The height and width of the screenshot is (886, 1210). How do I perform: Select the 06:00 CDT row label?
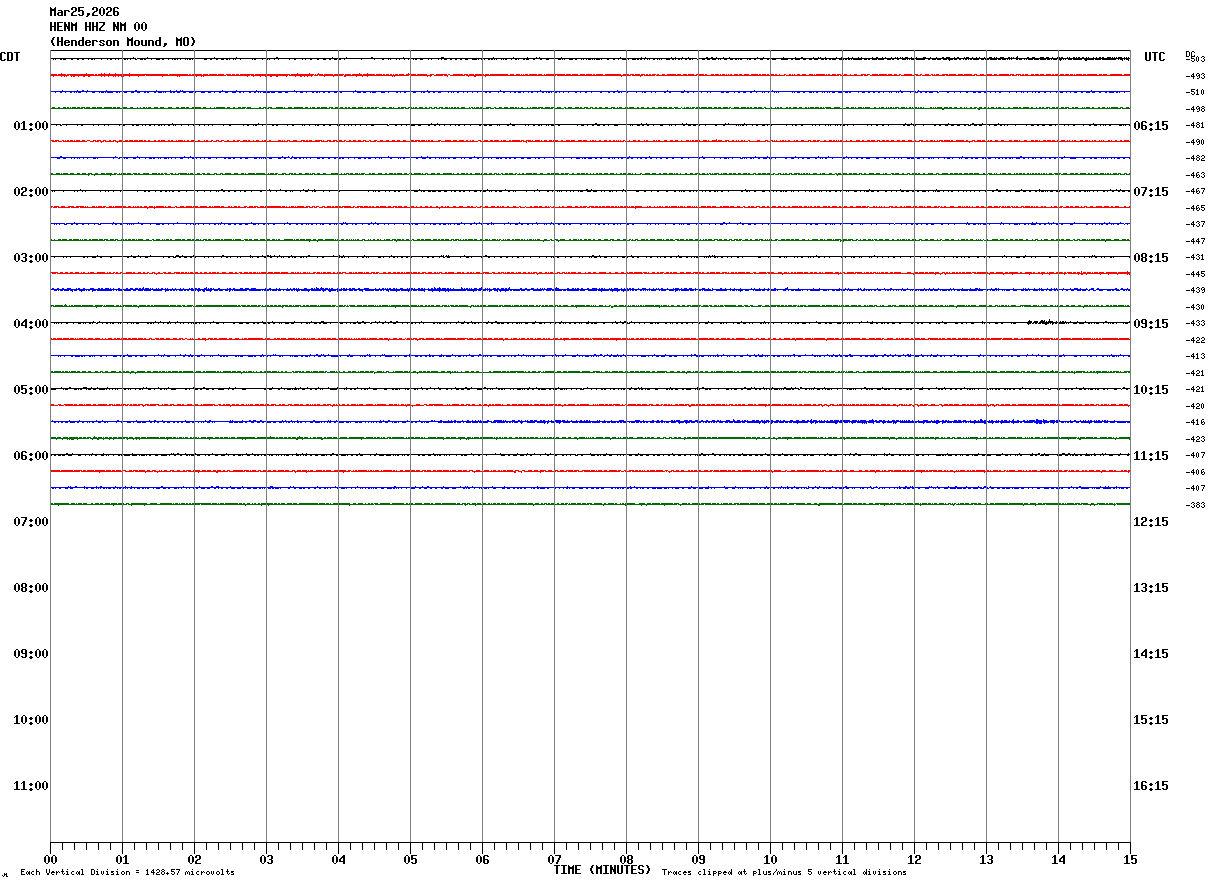(x=31, y=455)
